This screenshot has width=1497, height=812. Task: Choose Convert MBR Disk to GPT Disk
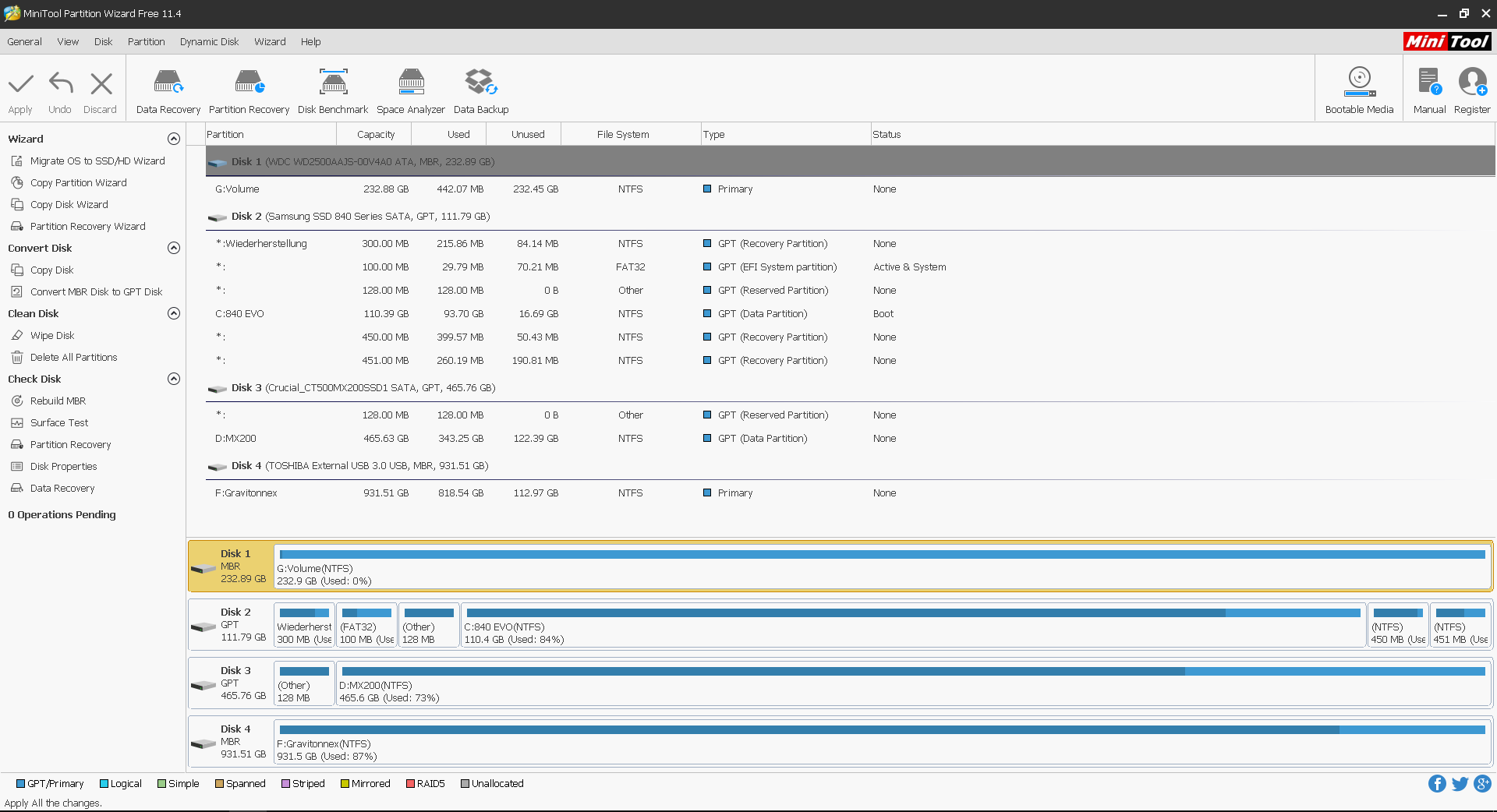[97, 292]
